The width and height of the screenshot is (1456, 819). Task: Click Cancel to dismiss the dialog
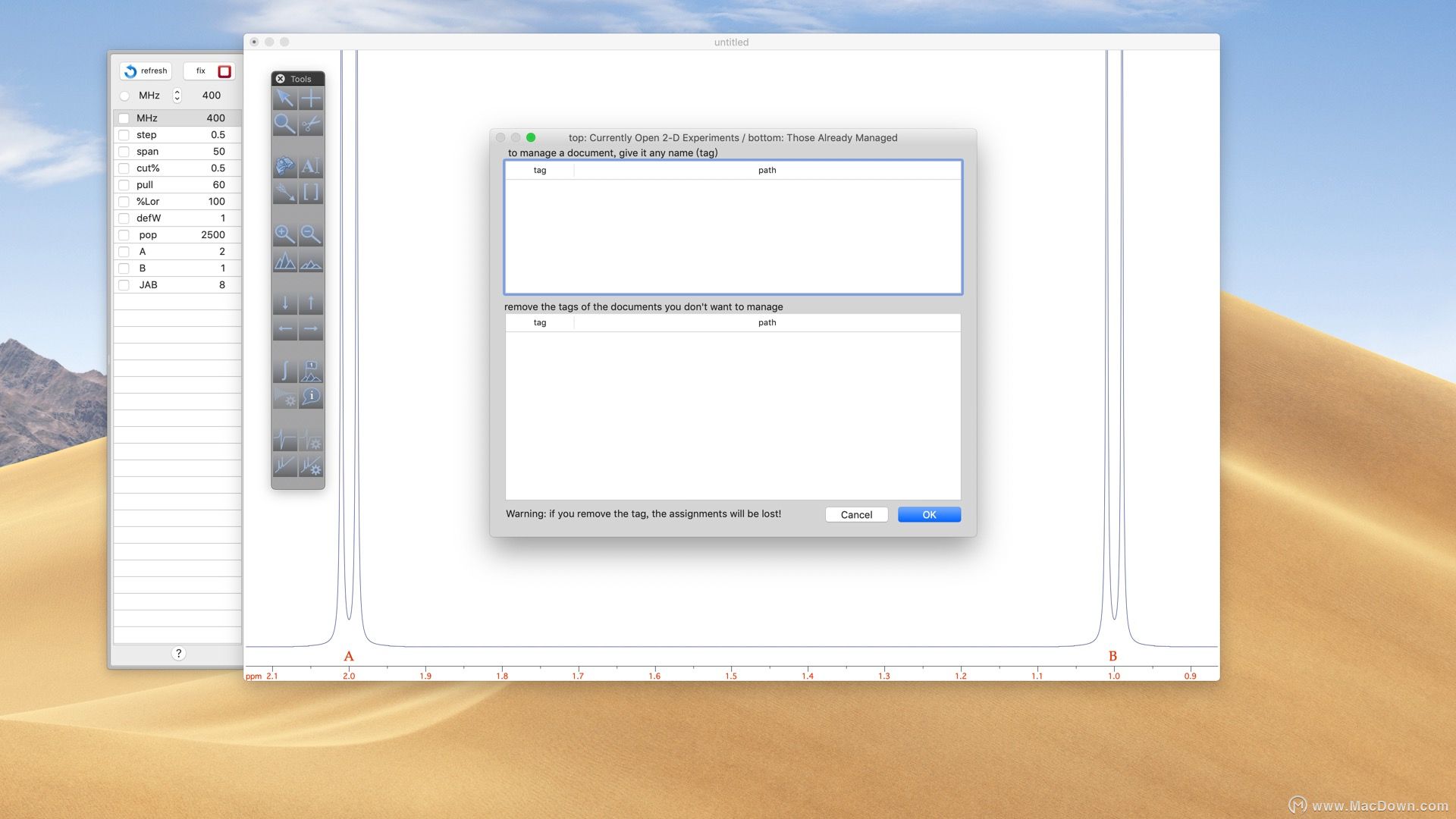coord(856,514)
